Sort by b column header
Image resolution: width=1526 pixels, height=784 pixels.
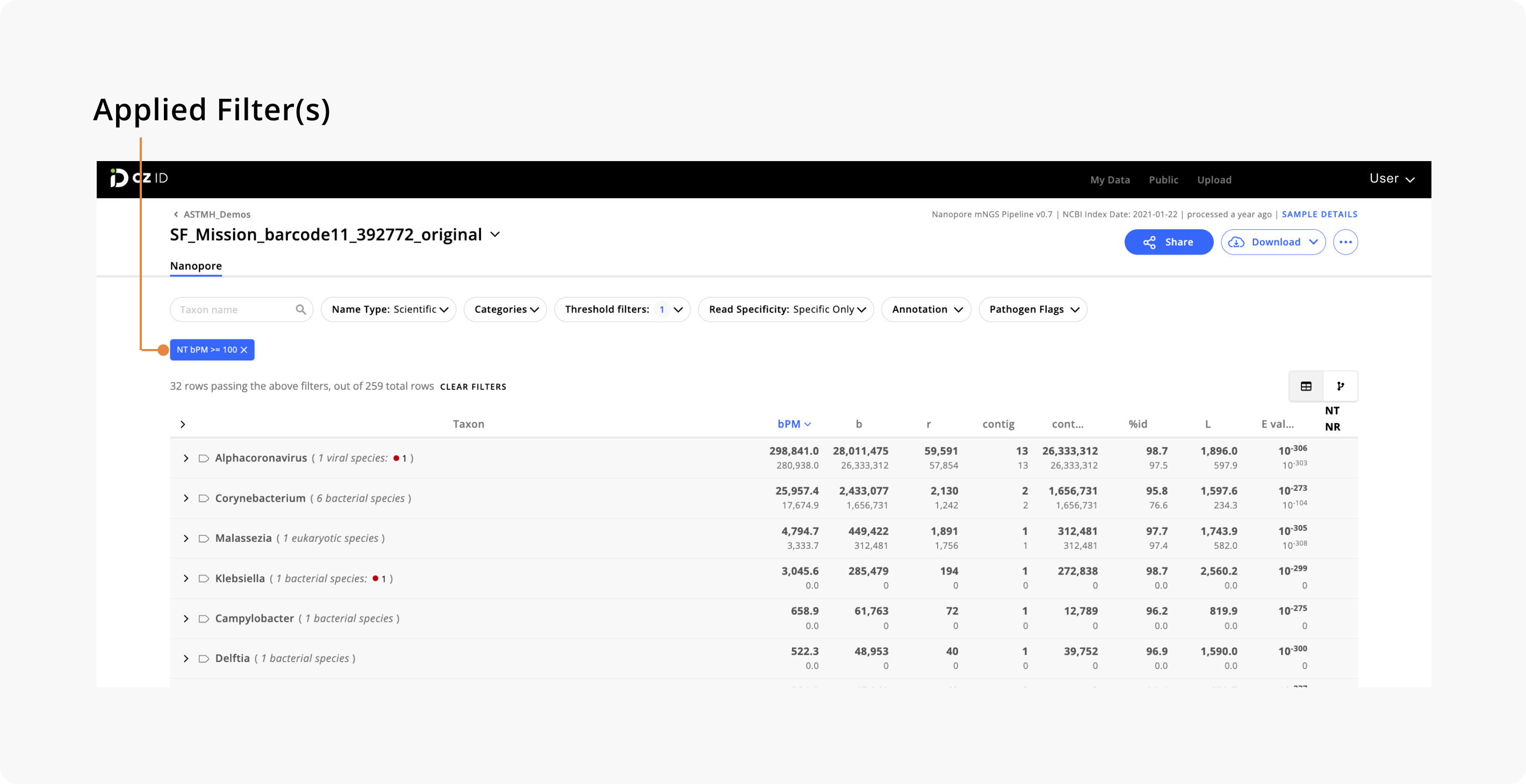pyautogui.click(x=859, y=425)
